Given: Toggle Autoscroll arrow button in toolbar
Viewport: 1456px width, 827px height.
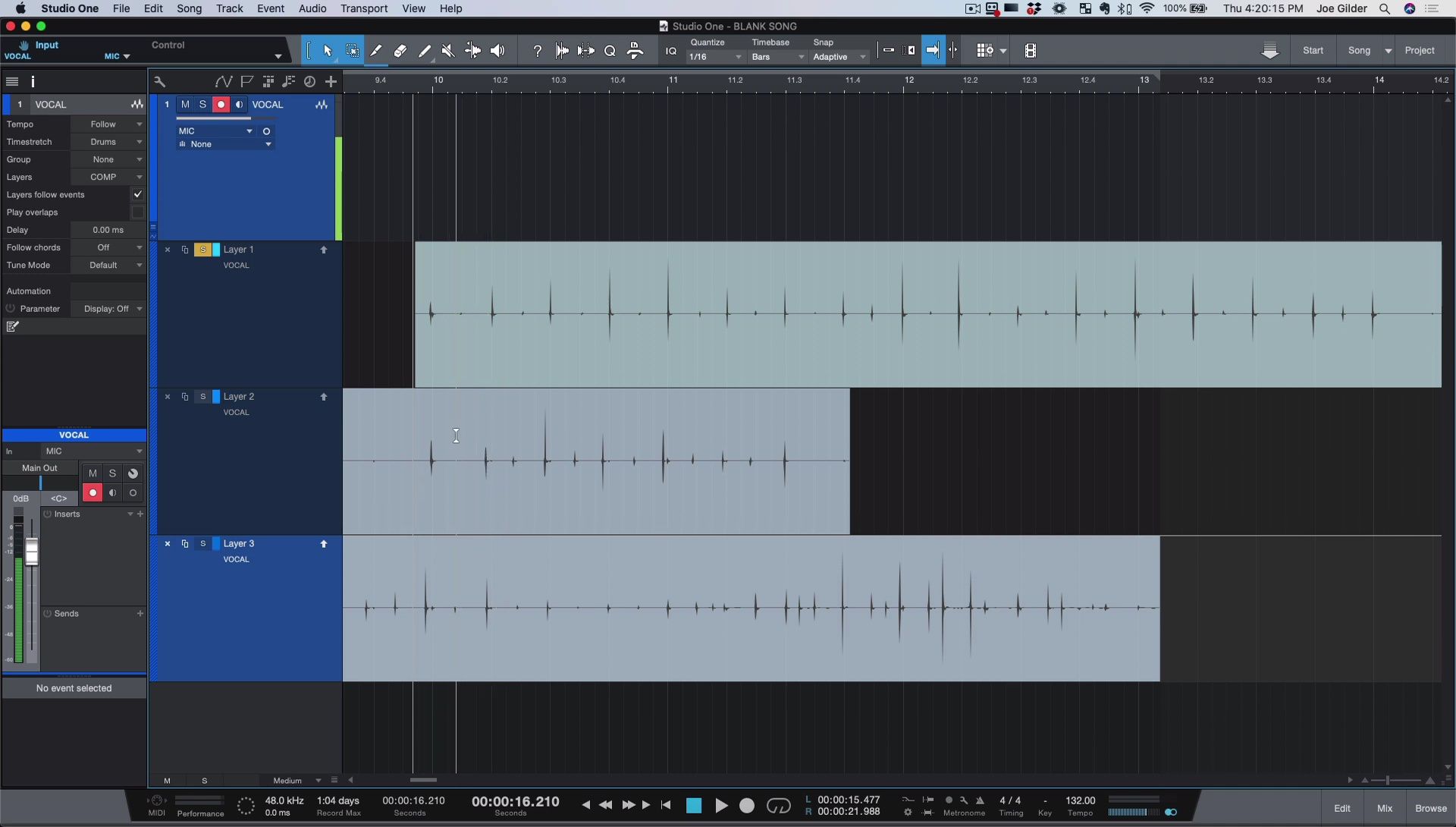Looking at the screenshot, I should point(933,51).
